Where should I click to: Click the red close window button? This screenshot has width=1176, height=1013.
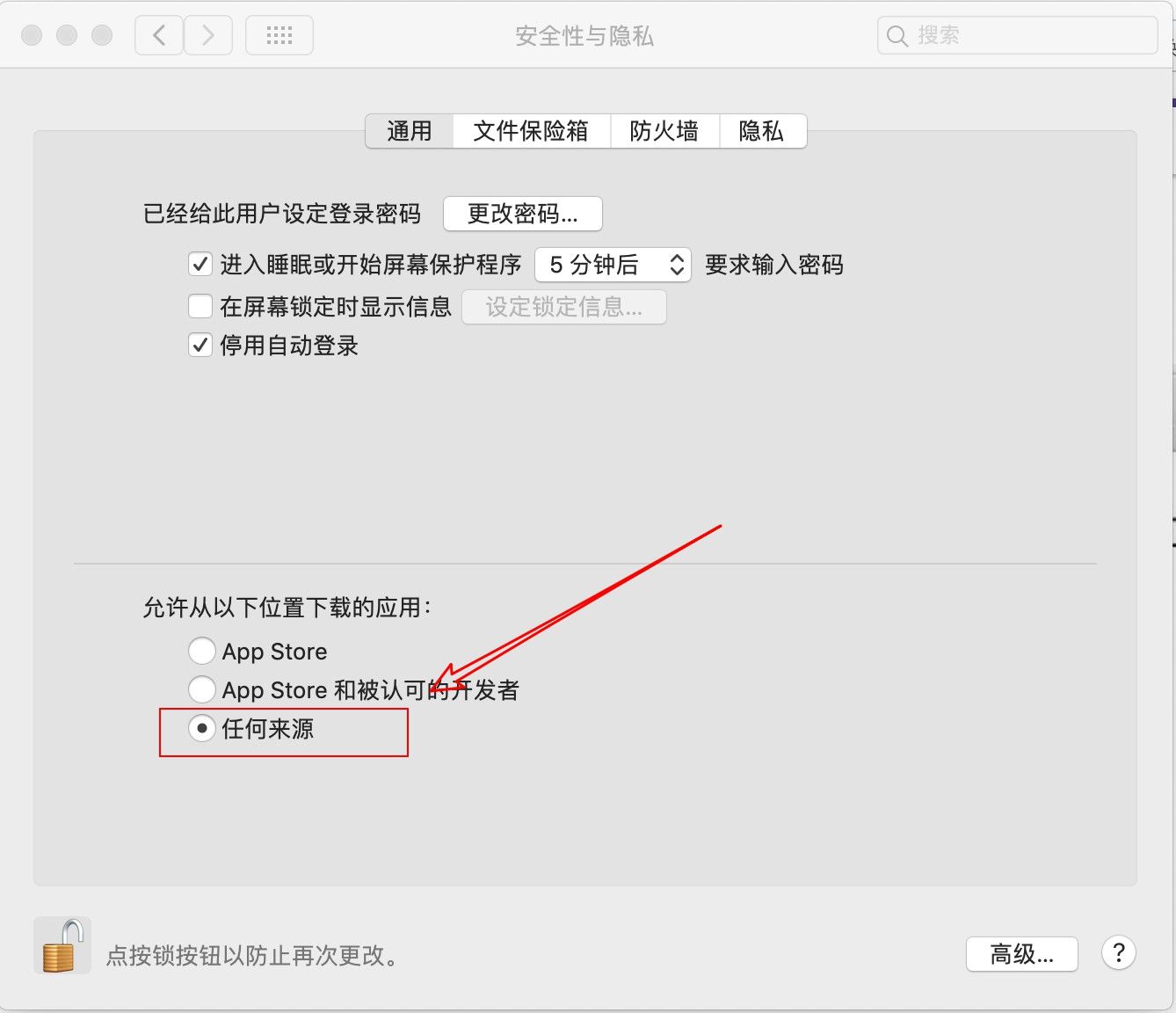pyautogui.click(x=32, y=35)
